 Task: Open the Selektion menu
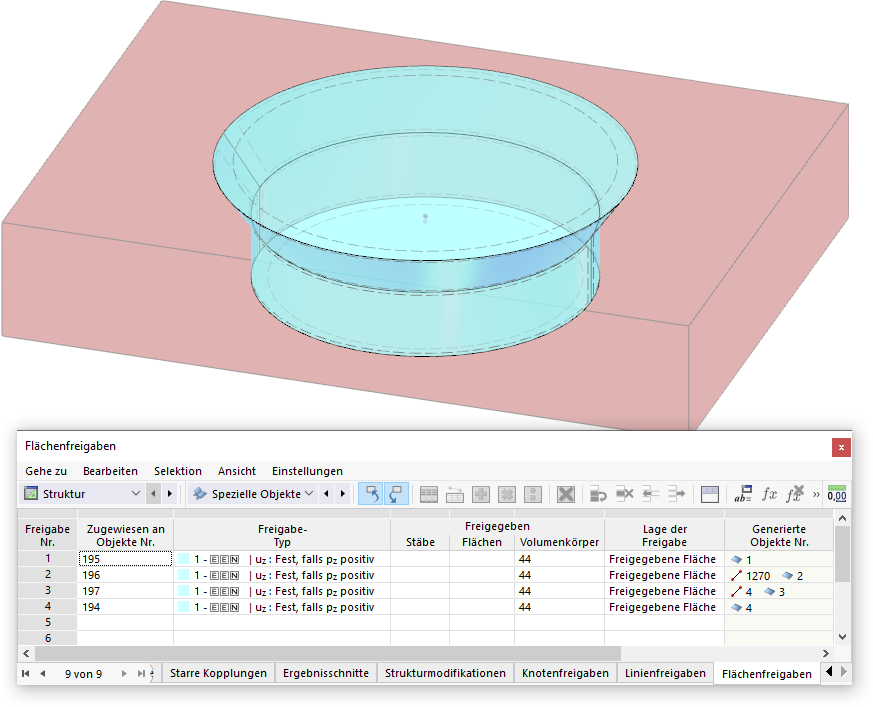178,471
